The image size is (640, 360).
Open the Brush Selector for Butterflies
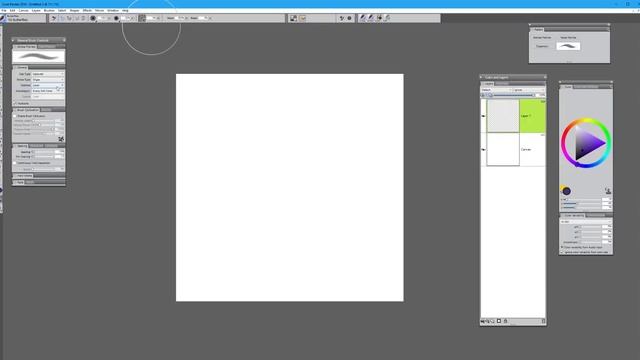[23, 18]
